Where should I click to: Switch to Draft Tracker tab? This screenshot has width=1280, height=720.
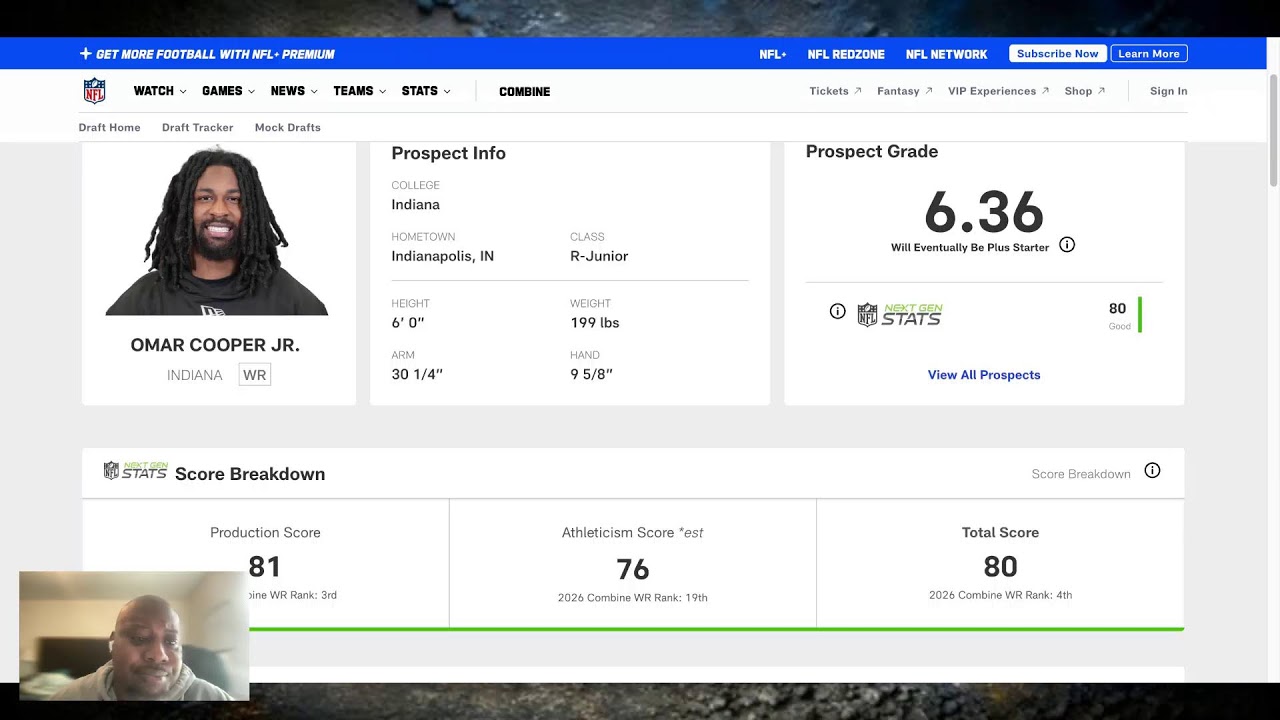198,127
